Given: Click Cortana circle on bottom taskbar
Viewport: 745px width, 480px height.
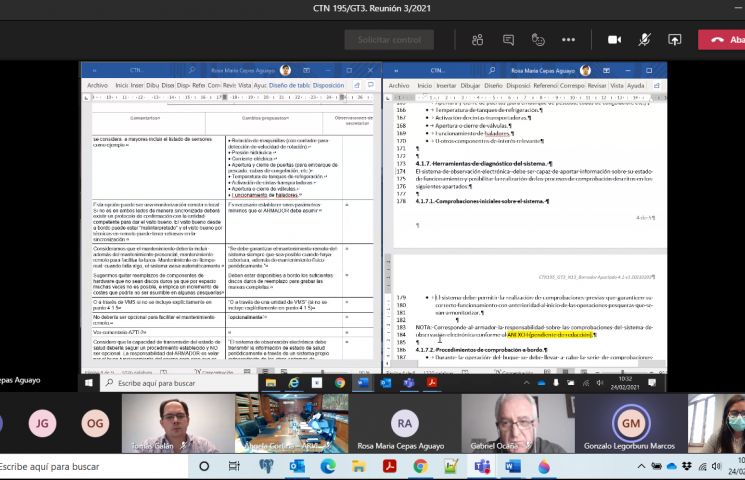Looking at the screenshot, I should click(204, 467).
